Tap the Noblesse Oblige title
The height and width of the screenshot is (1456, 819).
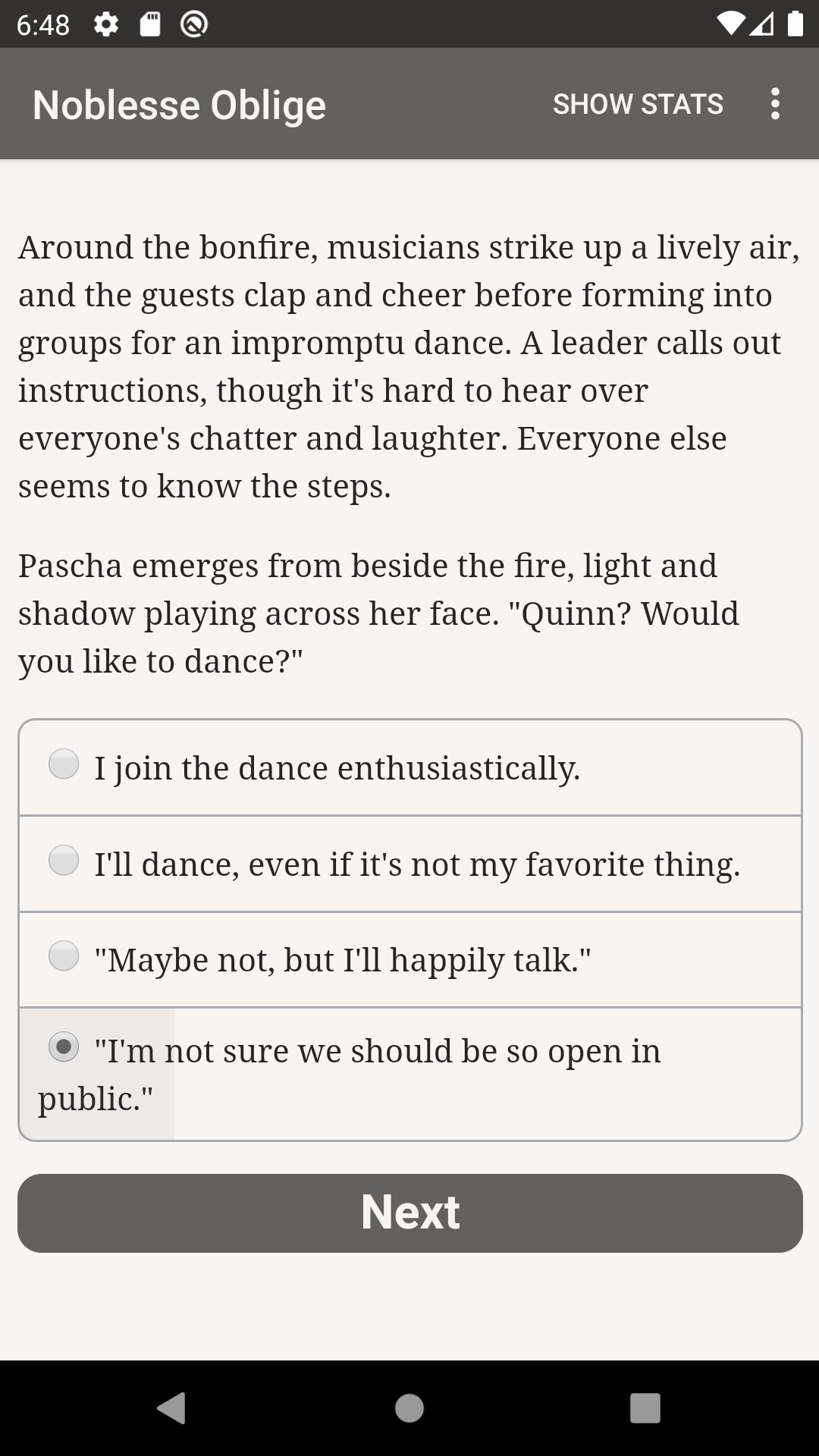point(179,105)
